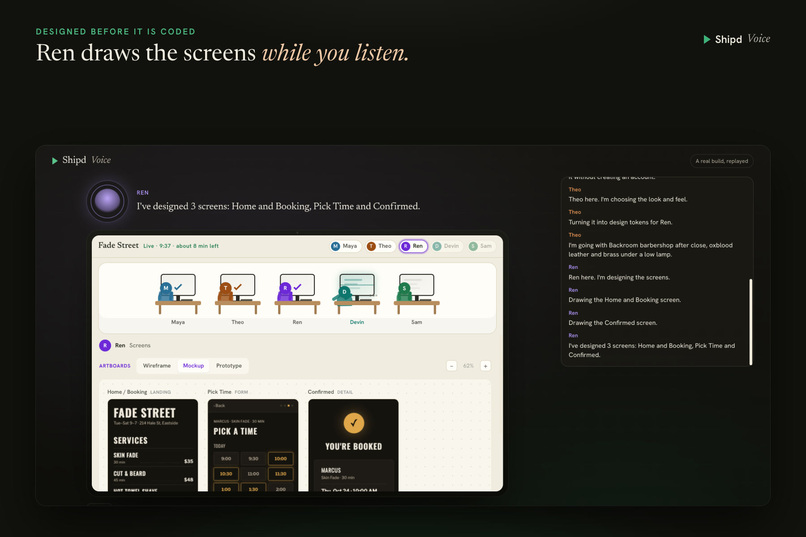806x537 pixels.
Task: Select the Devin participant chip
Action: point(446,246)
